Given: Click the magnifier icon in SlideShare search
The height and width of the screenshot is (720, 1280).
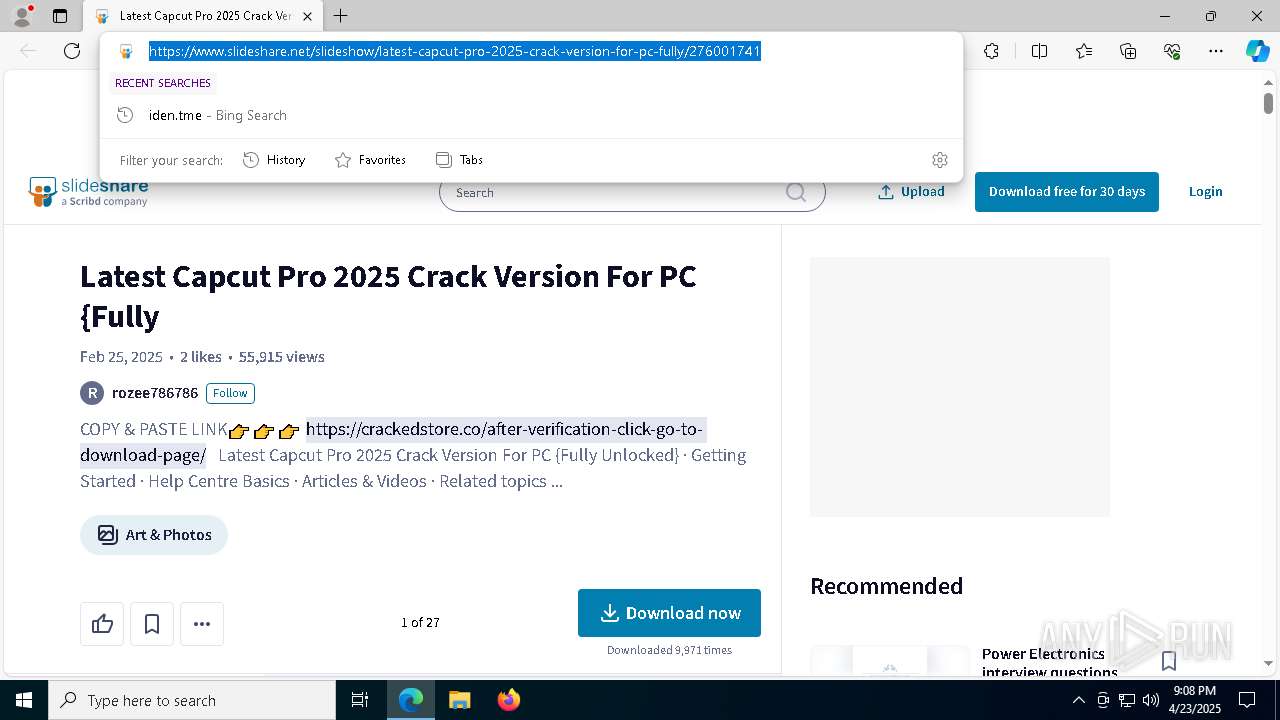Looking at the screenshot, I should [x=796, y=193].
